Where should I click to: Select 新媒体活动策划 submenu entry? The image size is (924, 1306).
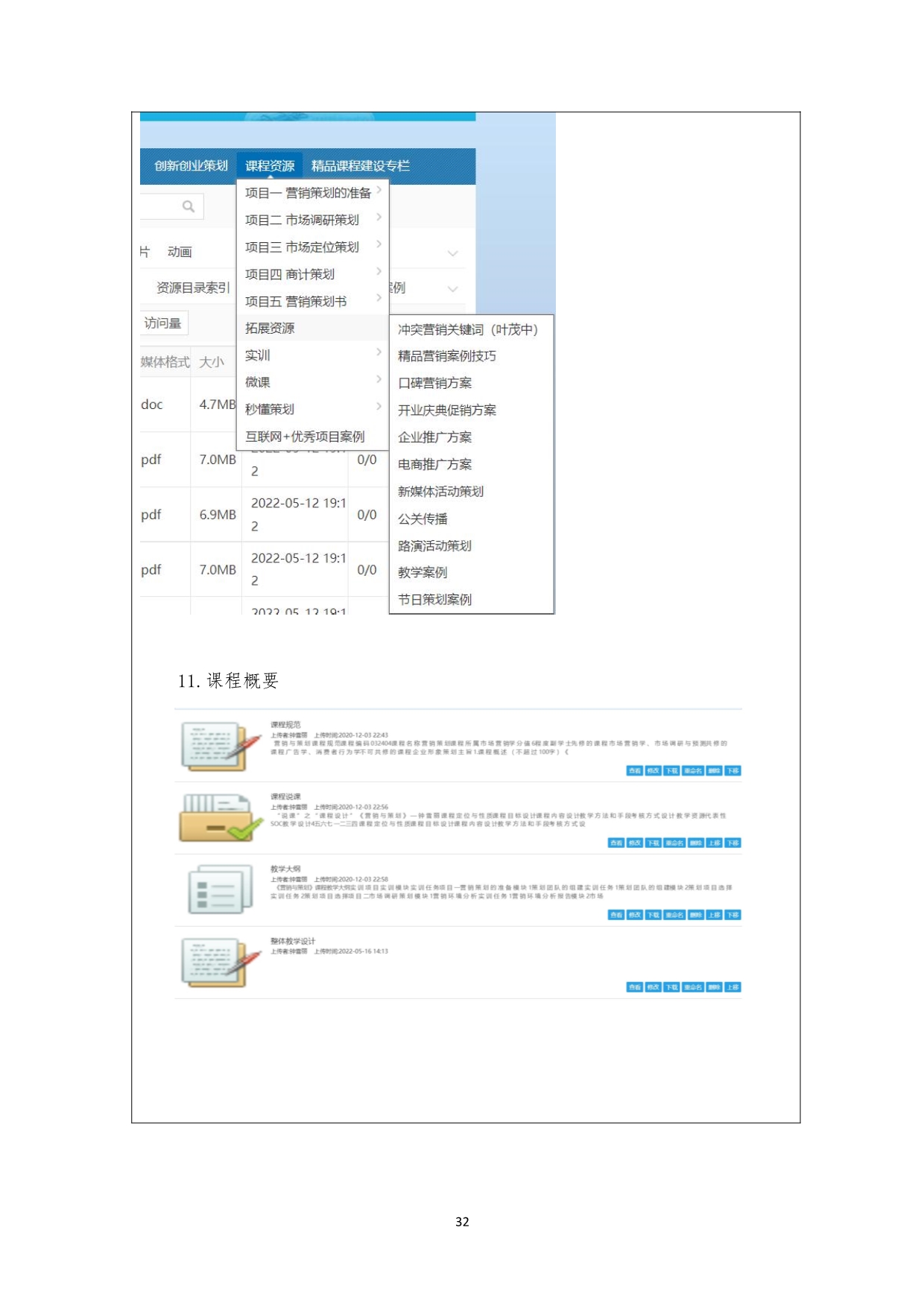pos(441,491)
